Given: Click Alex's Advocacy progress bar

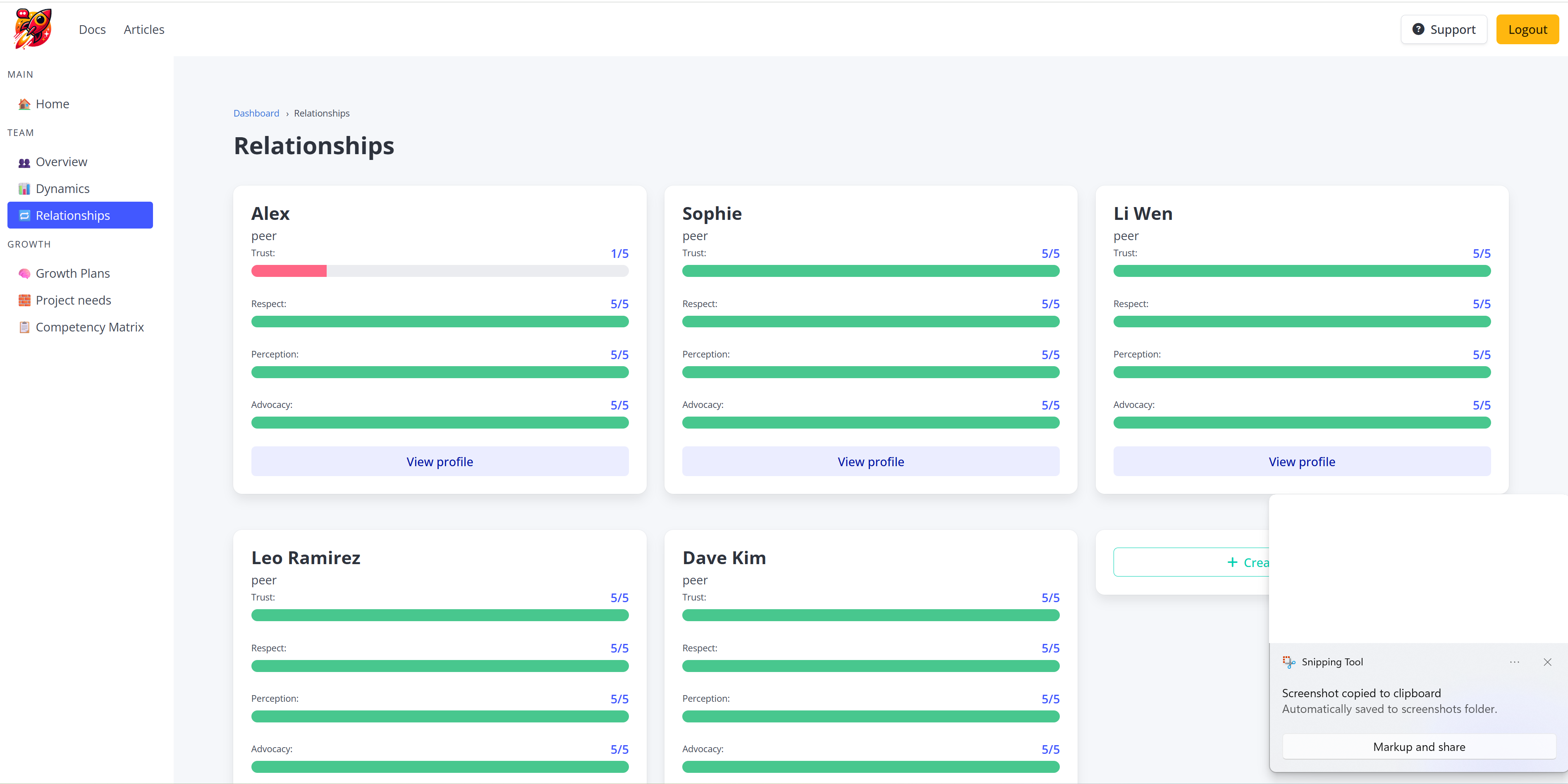Looking at the screenshot, I should point(440,423).
